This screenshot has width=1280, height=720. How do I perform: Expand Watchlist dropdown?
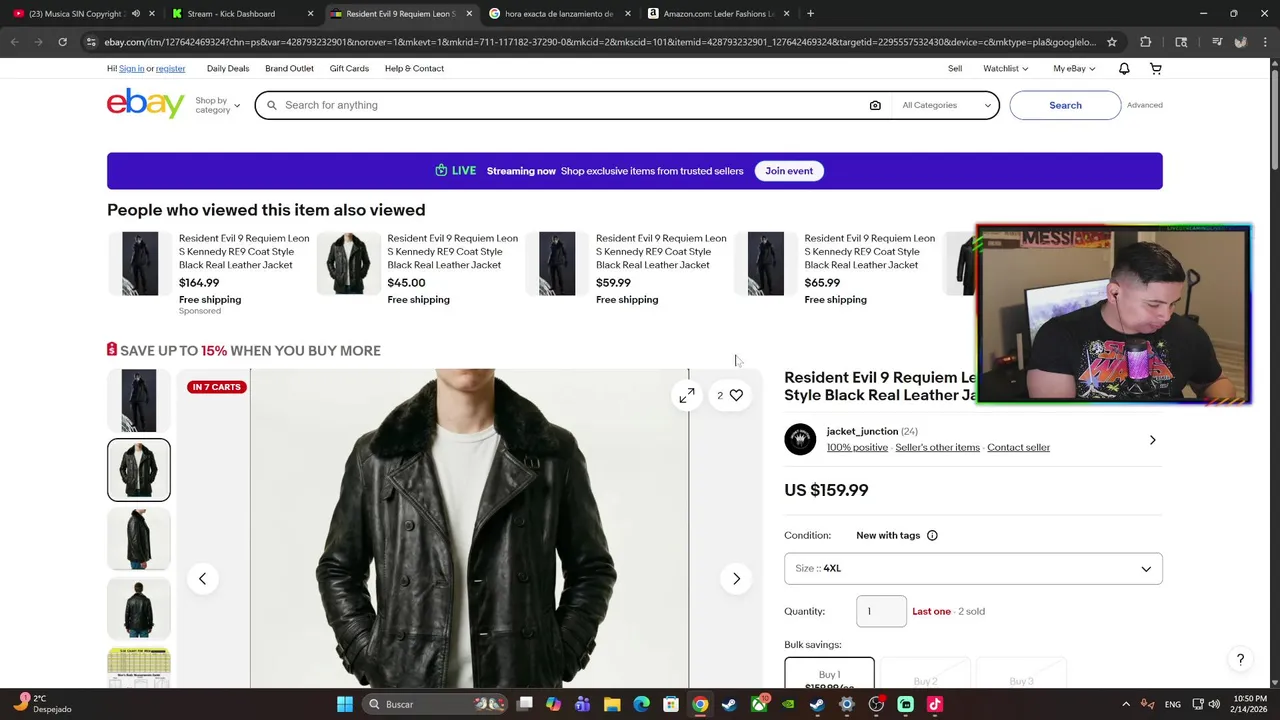[x=1005, y=69]
